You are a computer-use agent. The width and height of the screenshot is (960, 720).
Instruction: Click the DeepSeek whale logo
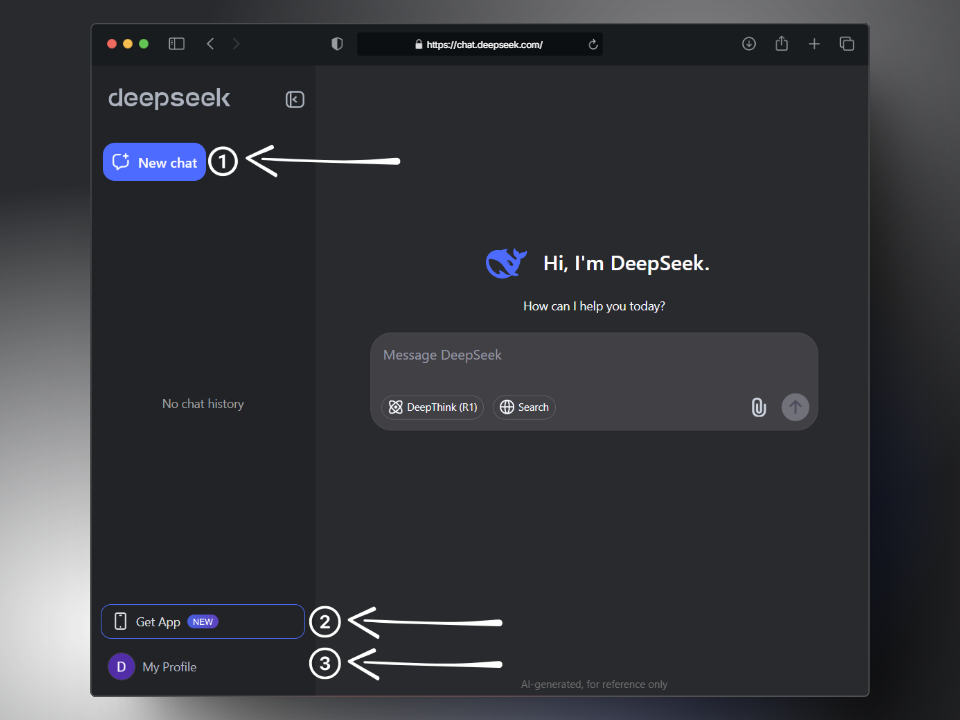point(506,263)
